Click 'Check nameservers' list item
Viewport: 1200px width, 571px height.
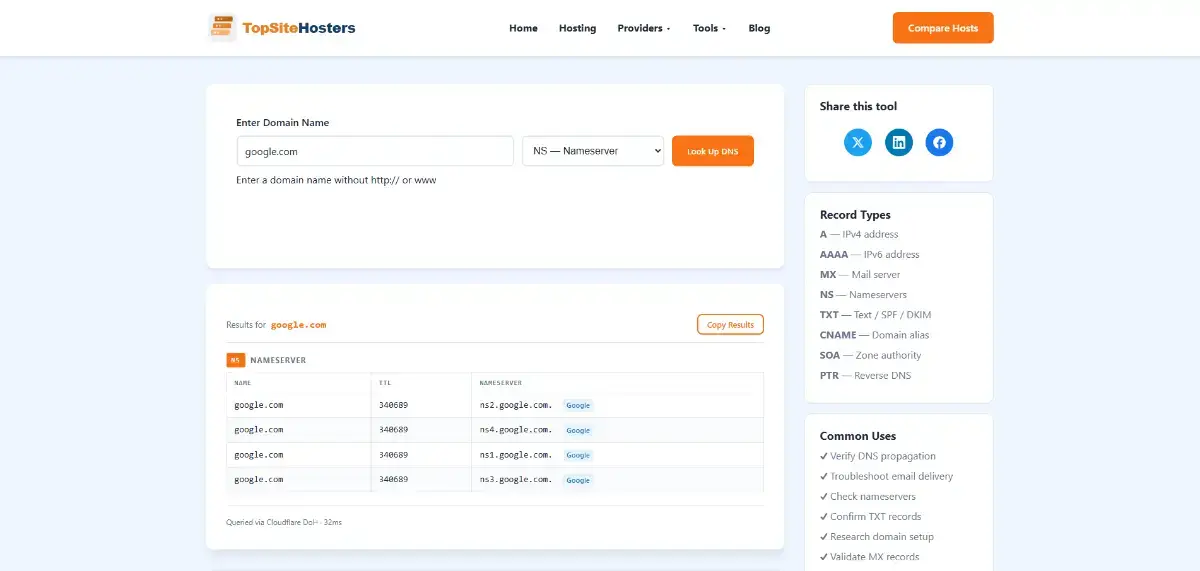pyautogui.click(x=867, y=496)
